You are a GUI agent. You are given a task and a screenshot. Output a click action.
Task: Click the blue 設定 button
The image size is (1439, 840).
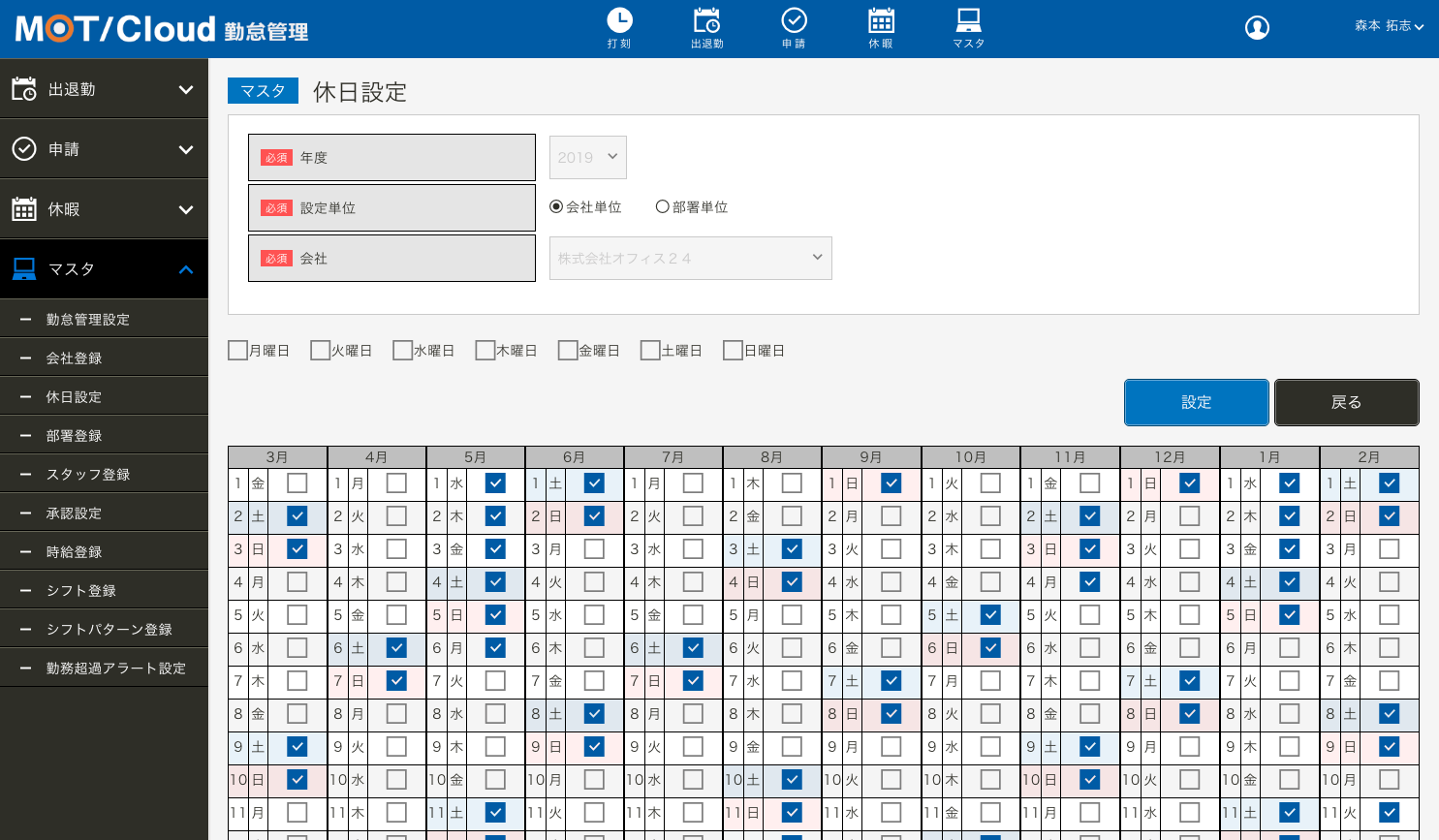[1196, 402]
